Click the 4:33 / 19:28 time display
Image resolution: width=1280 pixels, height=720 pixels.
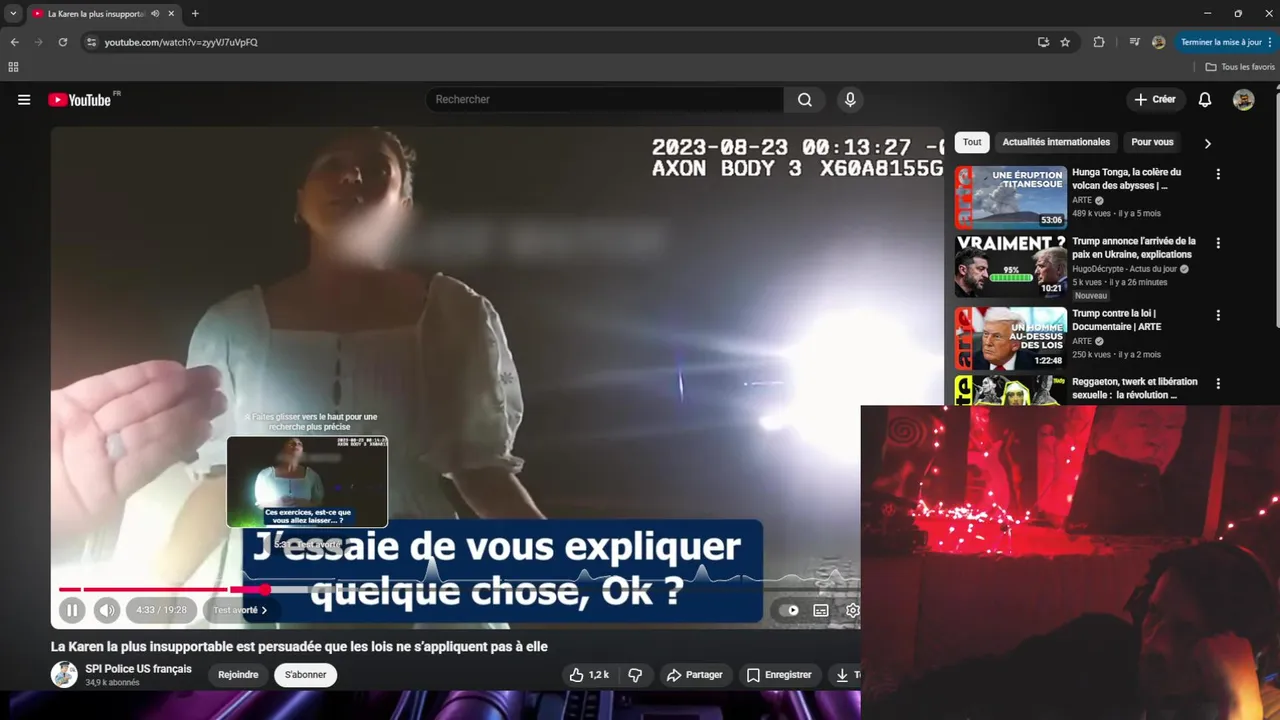point(161,610)
